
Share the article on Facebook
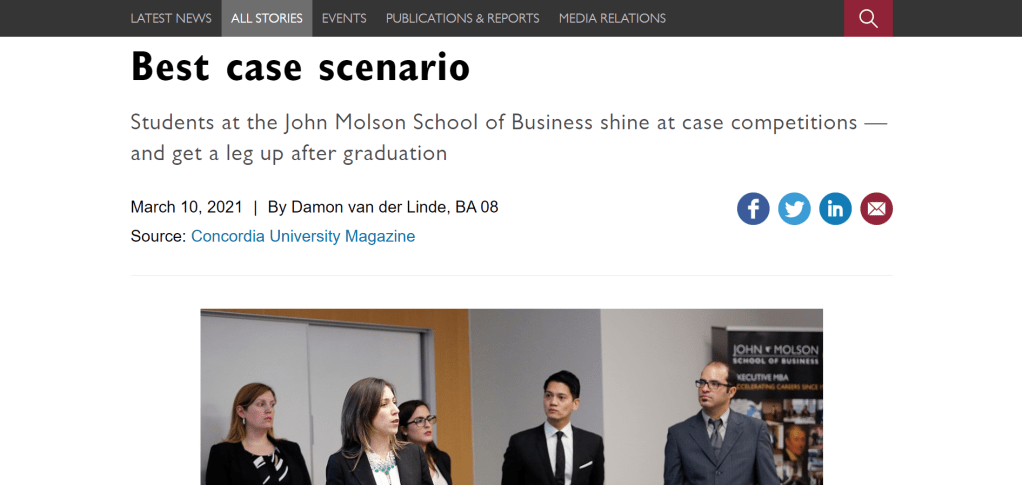[753, 208]
